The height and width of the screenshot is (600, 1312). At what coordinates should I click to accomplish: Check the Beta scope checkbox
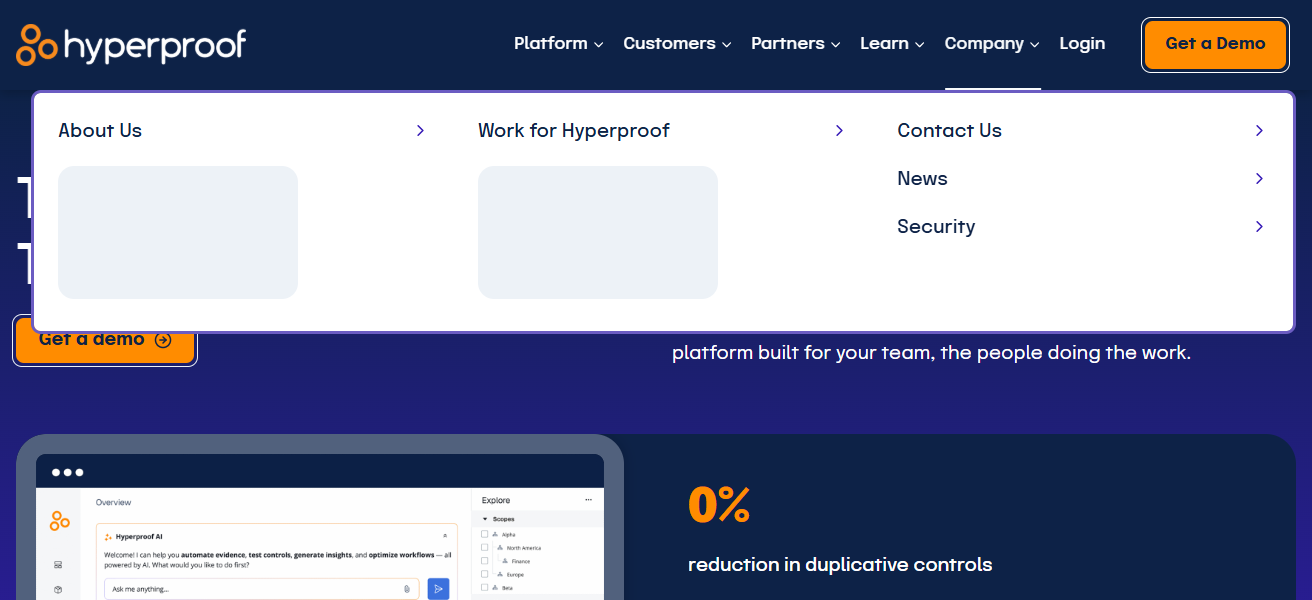pyautogui.click(x=485, y=588)
